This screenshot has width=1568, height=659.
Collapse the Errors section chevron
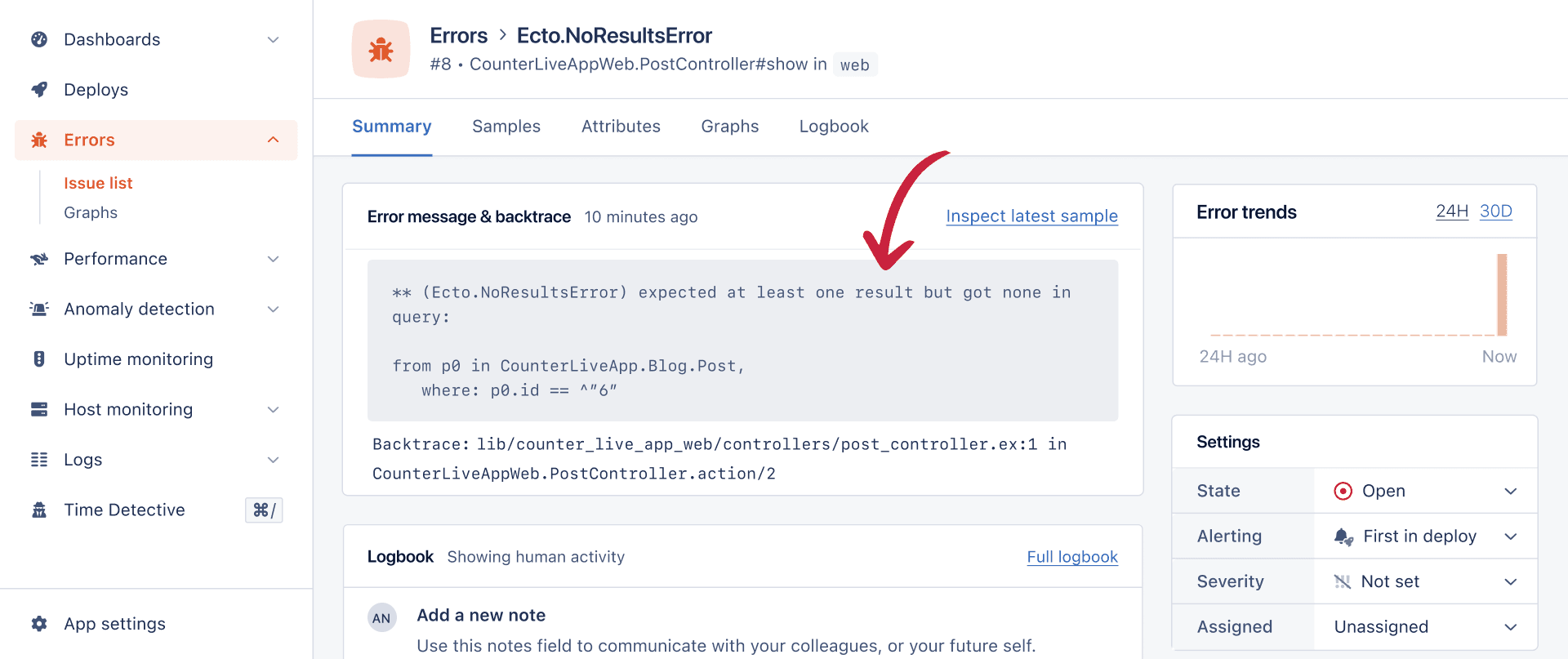pyautogui.click(x=274, y=140)
